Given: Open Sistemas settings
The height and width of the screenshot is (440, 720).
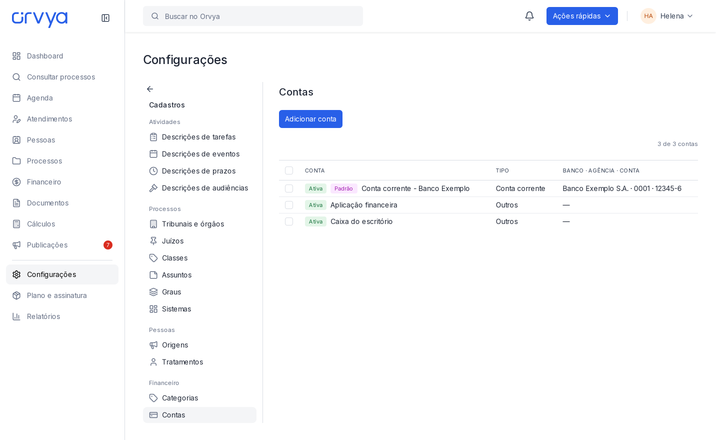Looking at the screenshot, I should pyautogui.click(x=199, y=309).
